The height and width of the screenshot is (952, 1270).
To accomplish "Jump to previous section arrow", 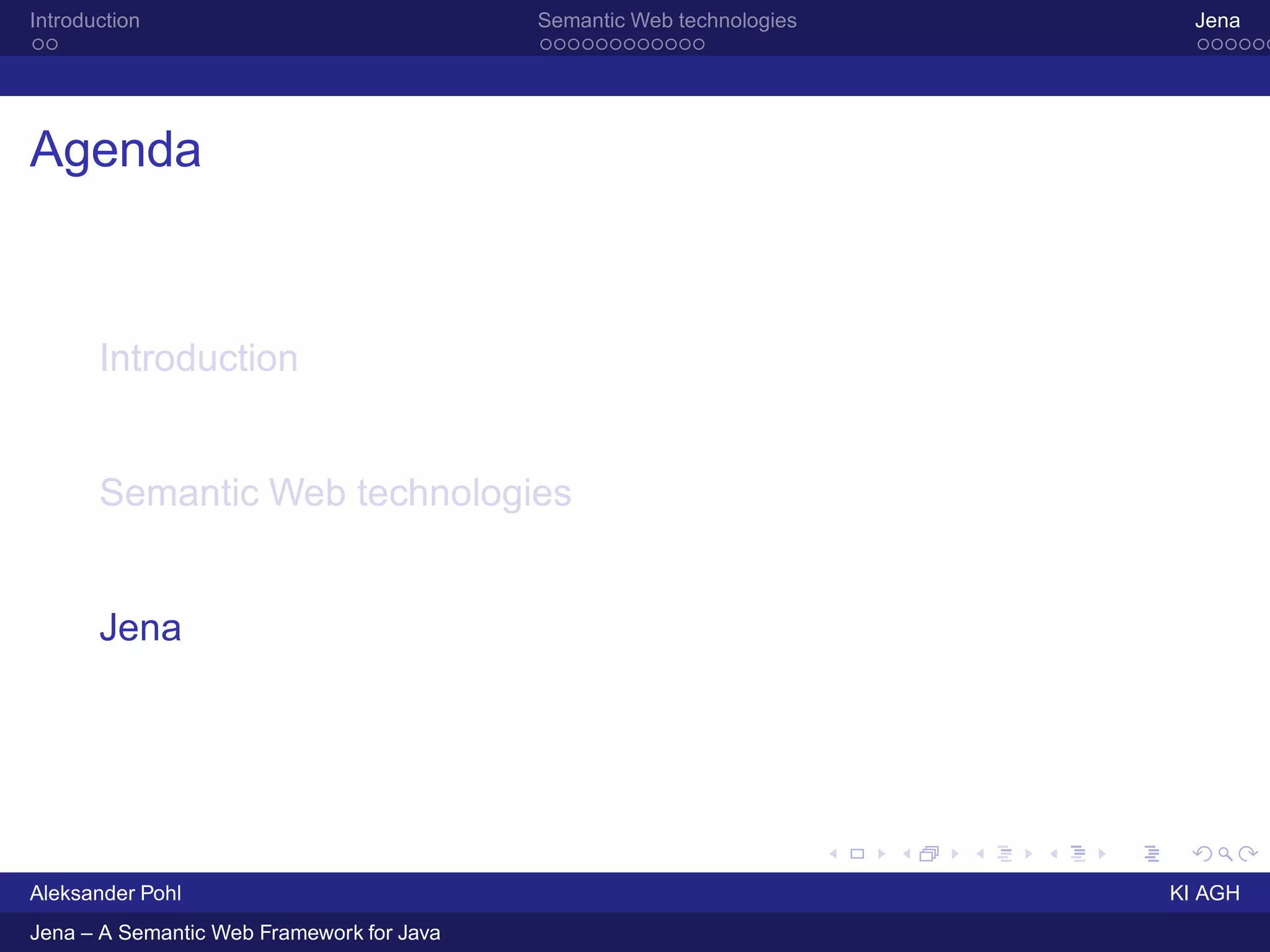I will click(x=1054, y=854).
